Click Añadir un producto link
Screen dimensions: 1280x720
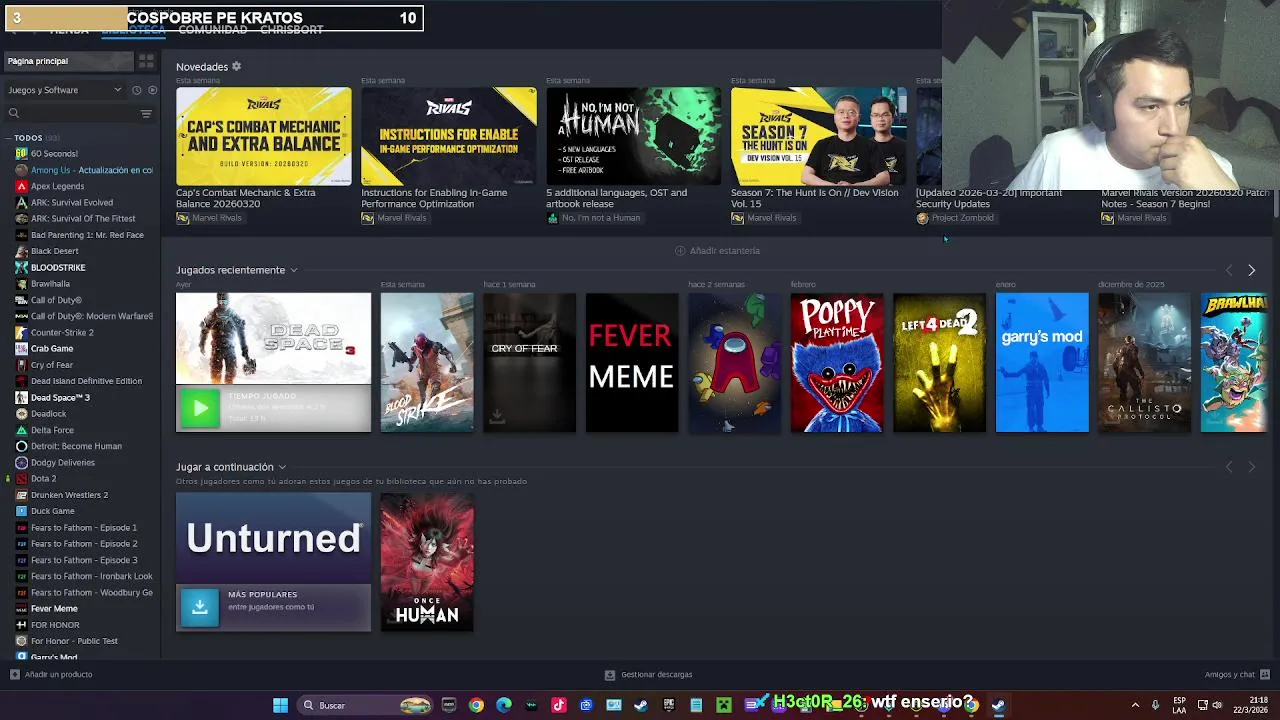point(58,675)
